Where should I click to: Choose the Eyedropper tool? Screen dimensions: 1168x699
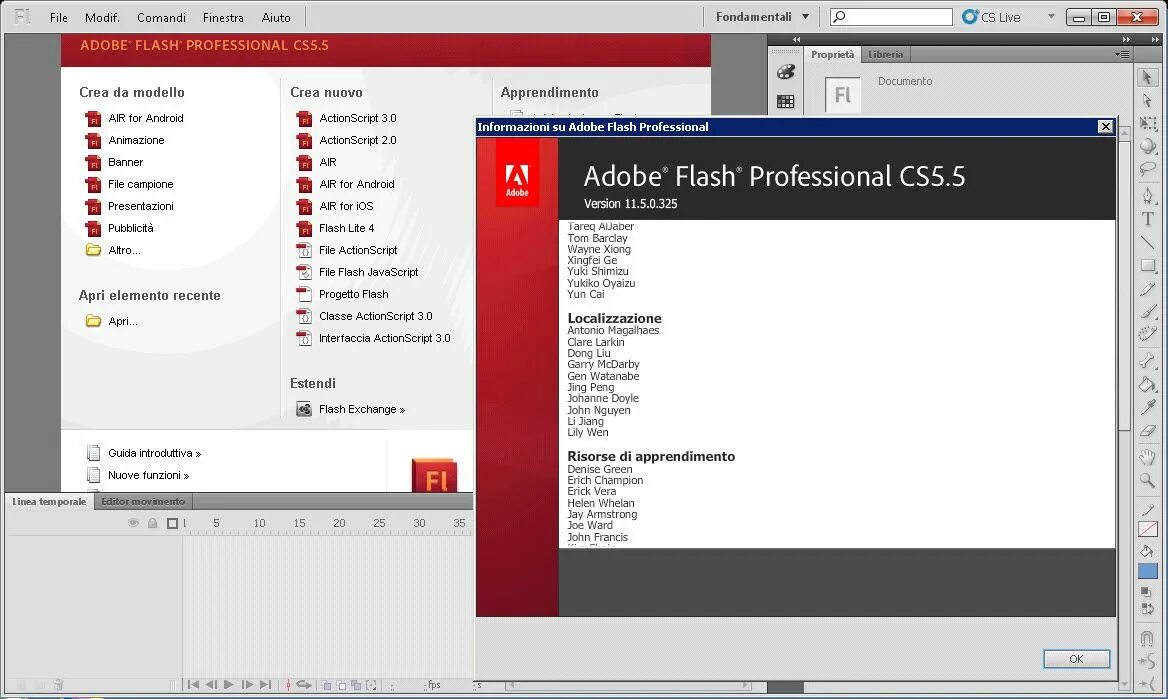tap(1148, 407)
